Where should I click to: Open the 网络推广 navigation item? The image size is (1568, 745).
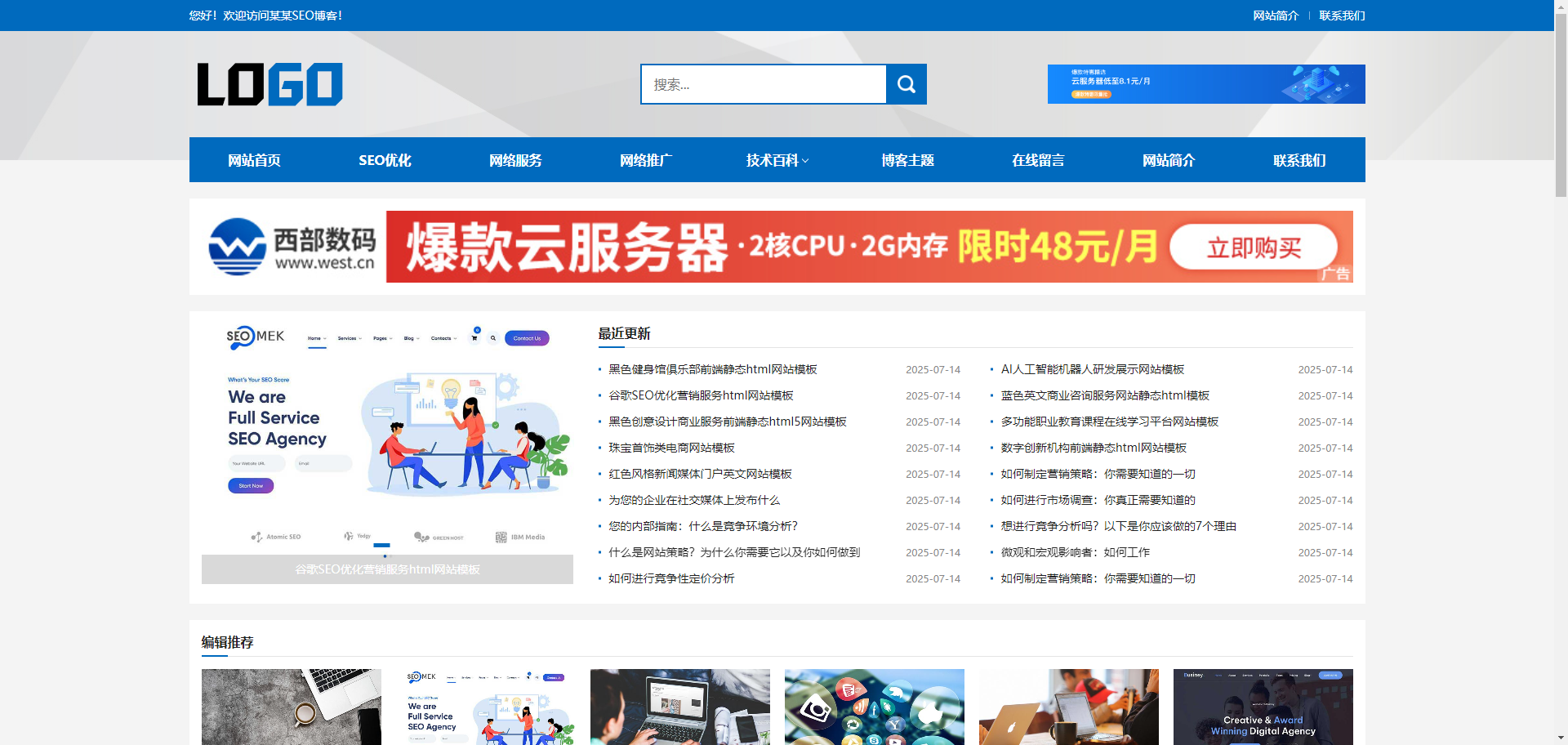pos(646,160)
